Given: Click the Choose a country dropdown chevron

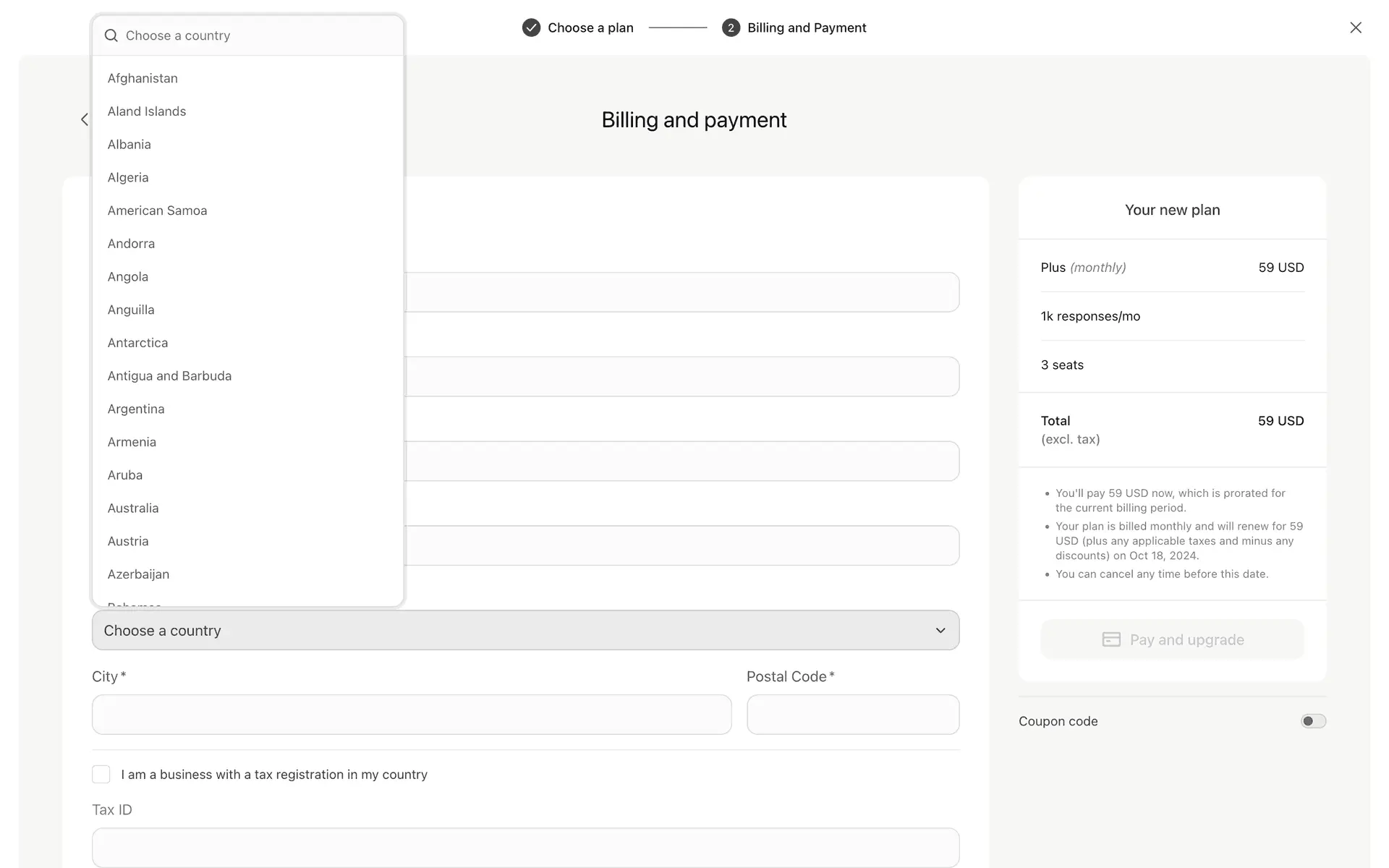Looking at the screenshot, I should tap(940, 630).
